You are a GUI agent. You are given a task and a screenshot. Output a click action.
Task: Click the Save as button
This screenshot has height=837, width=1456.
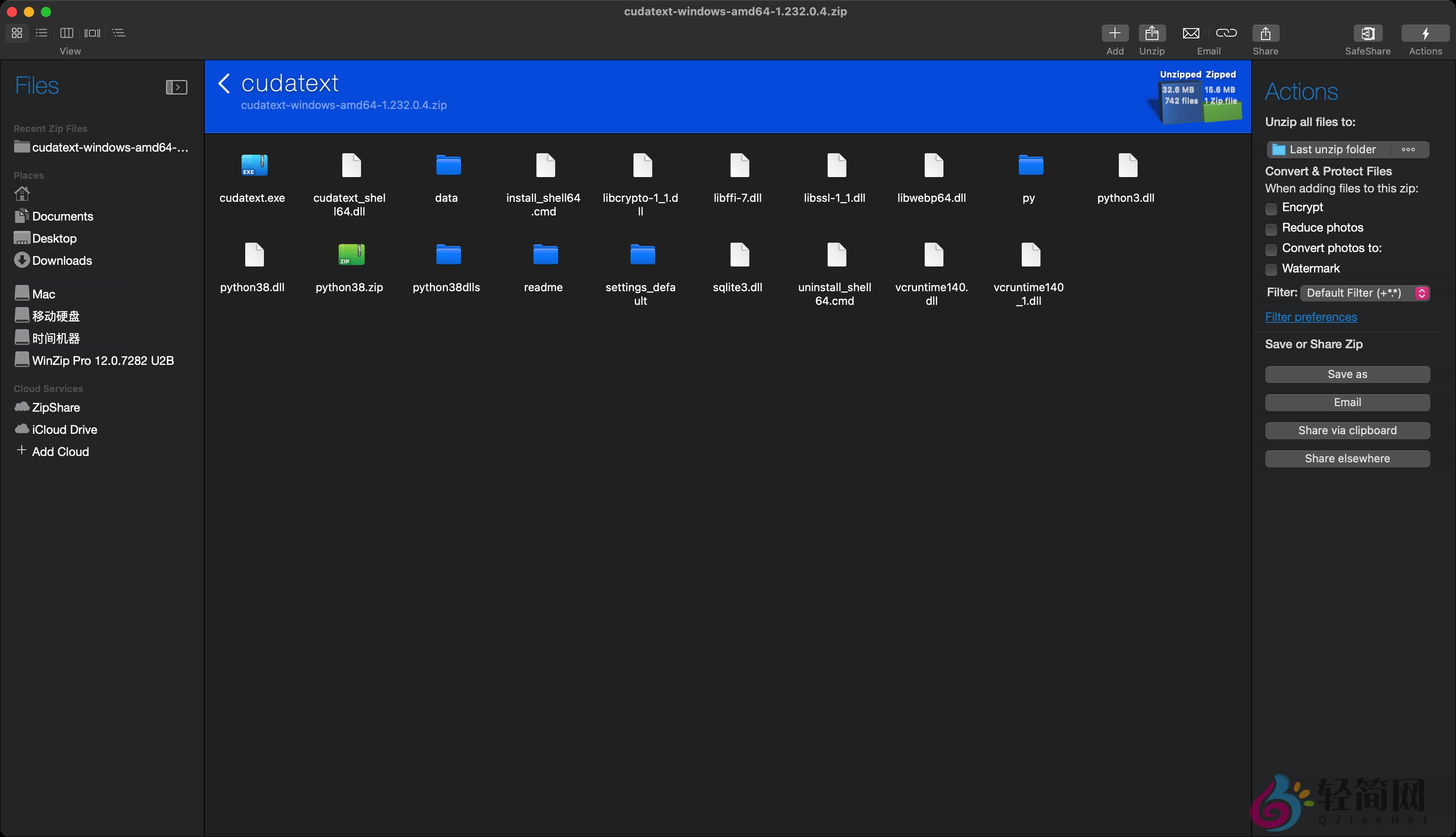[x=1347, y=374]
